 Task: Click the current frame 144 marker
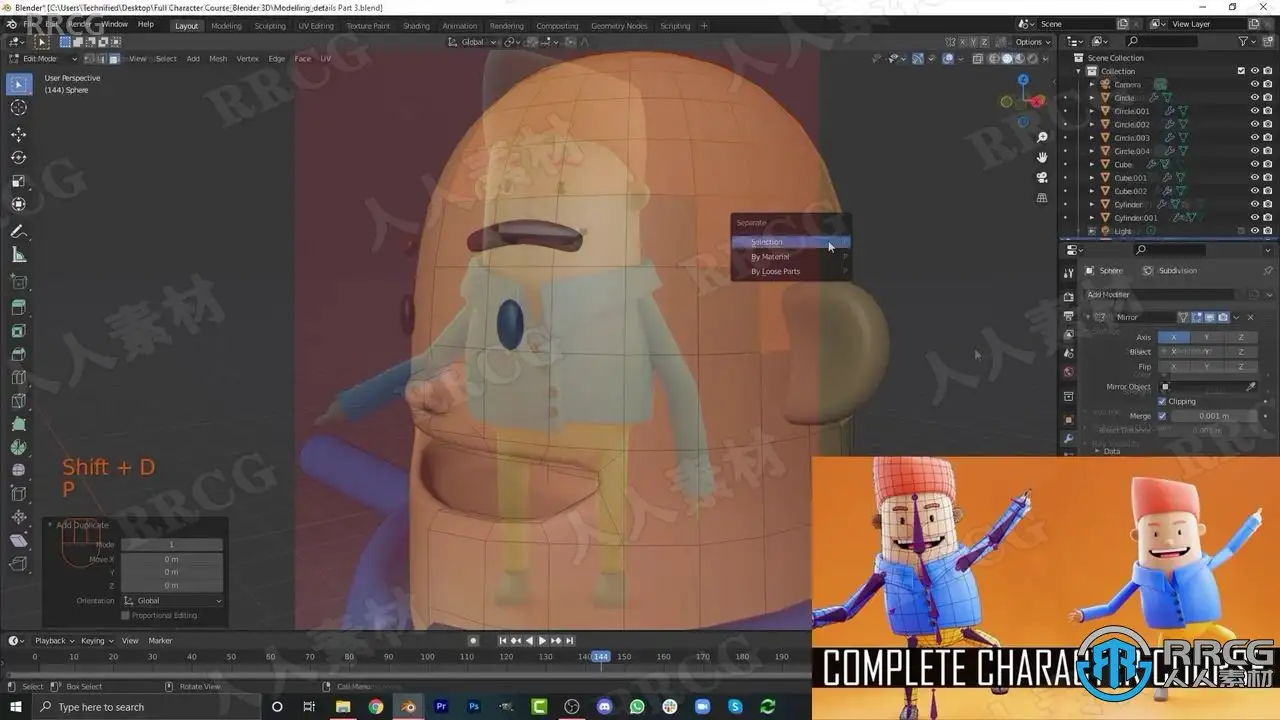coord(600,656)
